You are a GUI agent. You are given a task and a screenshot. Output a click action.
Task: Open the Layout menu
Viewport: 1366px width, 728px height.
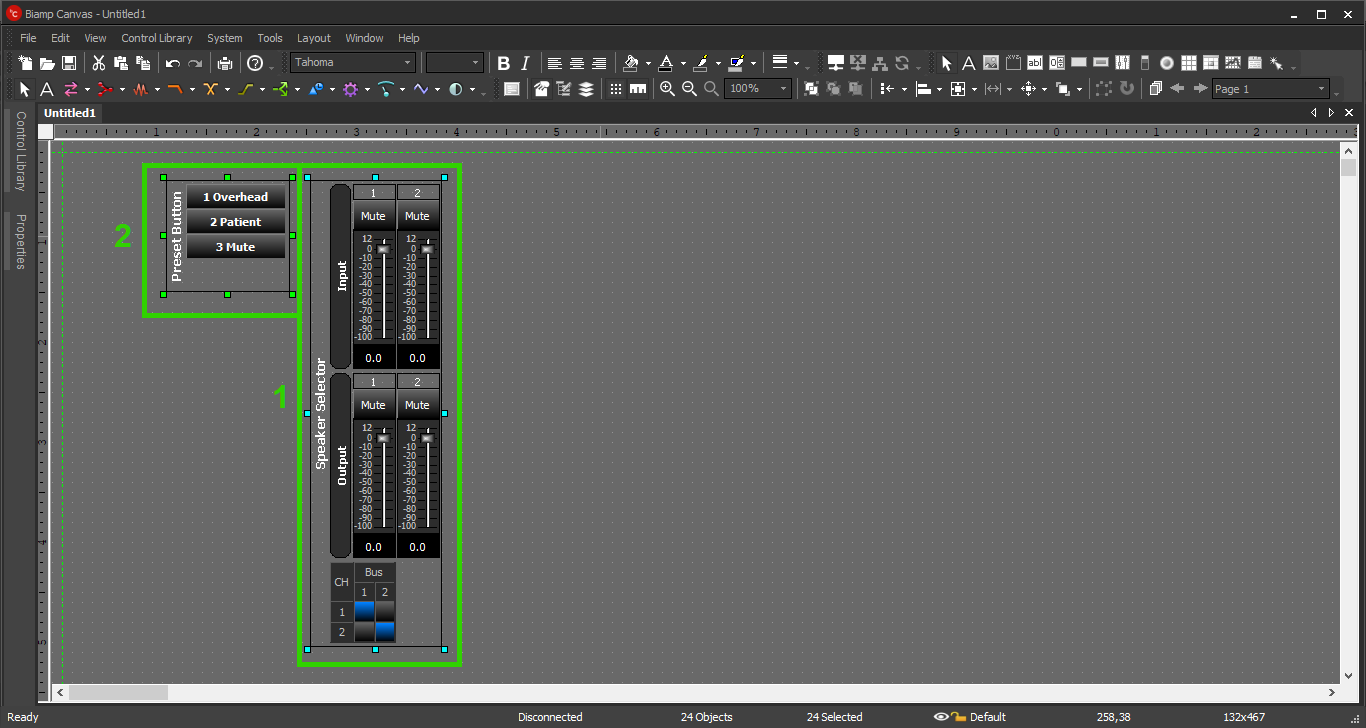click(x=314, y=38)
